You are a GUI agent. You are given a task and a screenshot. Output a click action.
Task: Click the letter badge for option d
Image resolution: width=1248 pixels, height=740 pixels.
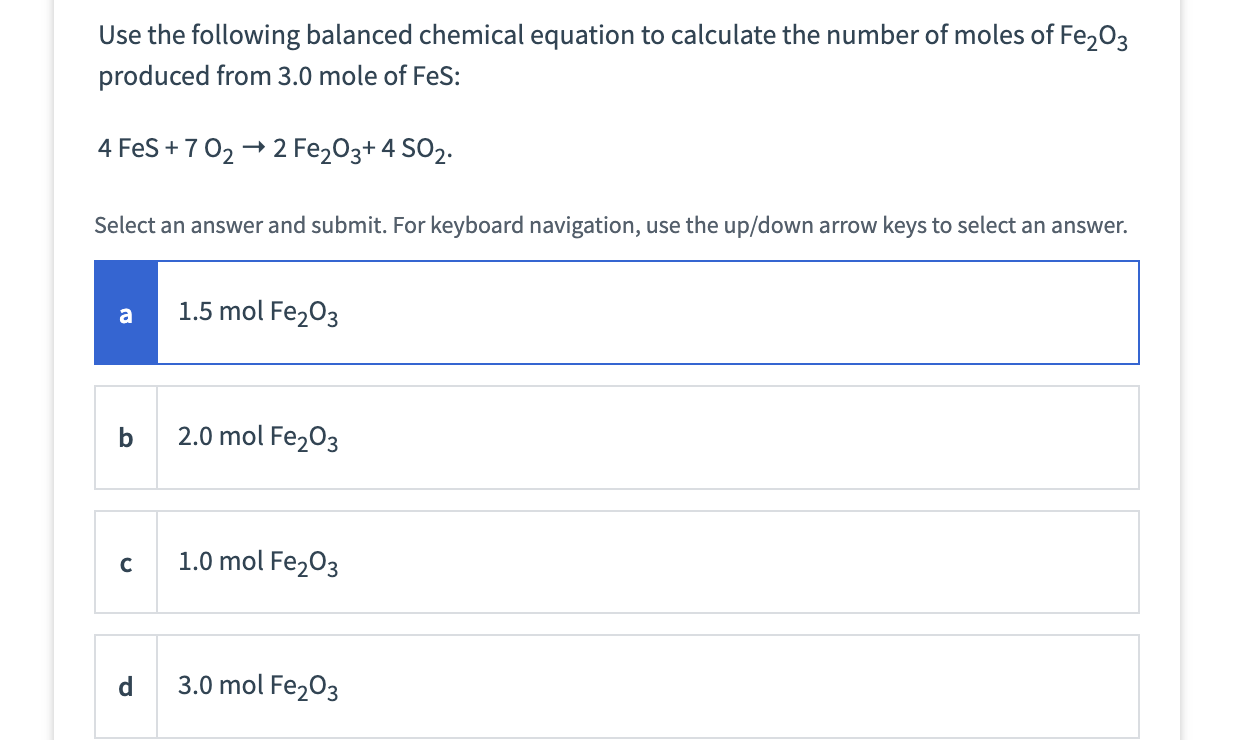coord(125,686)
